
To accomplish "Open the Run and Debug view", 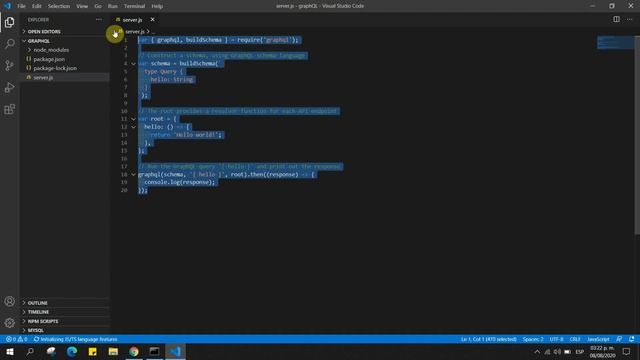I will click(9, 87).
